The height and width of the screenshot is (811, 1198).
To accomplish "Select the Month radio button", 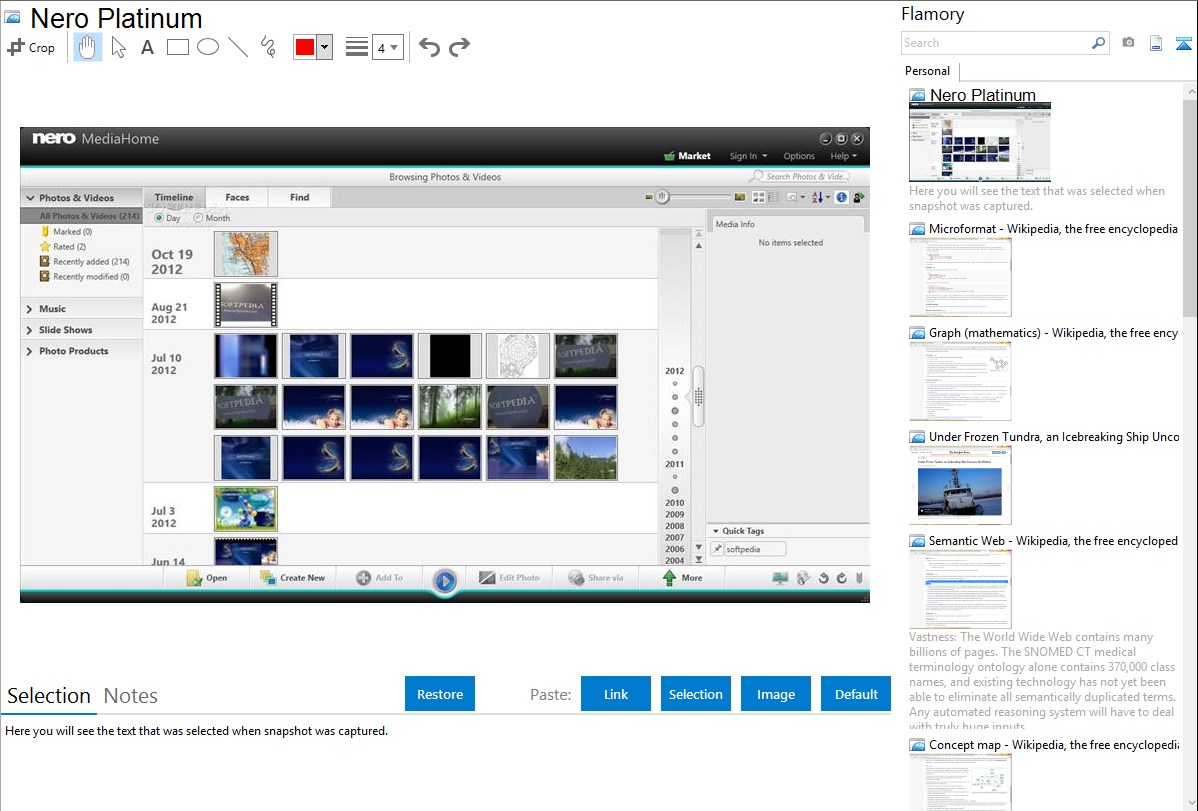I will click(x=198, y=218).
